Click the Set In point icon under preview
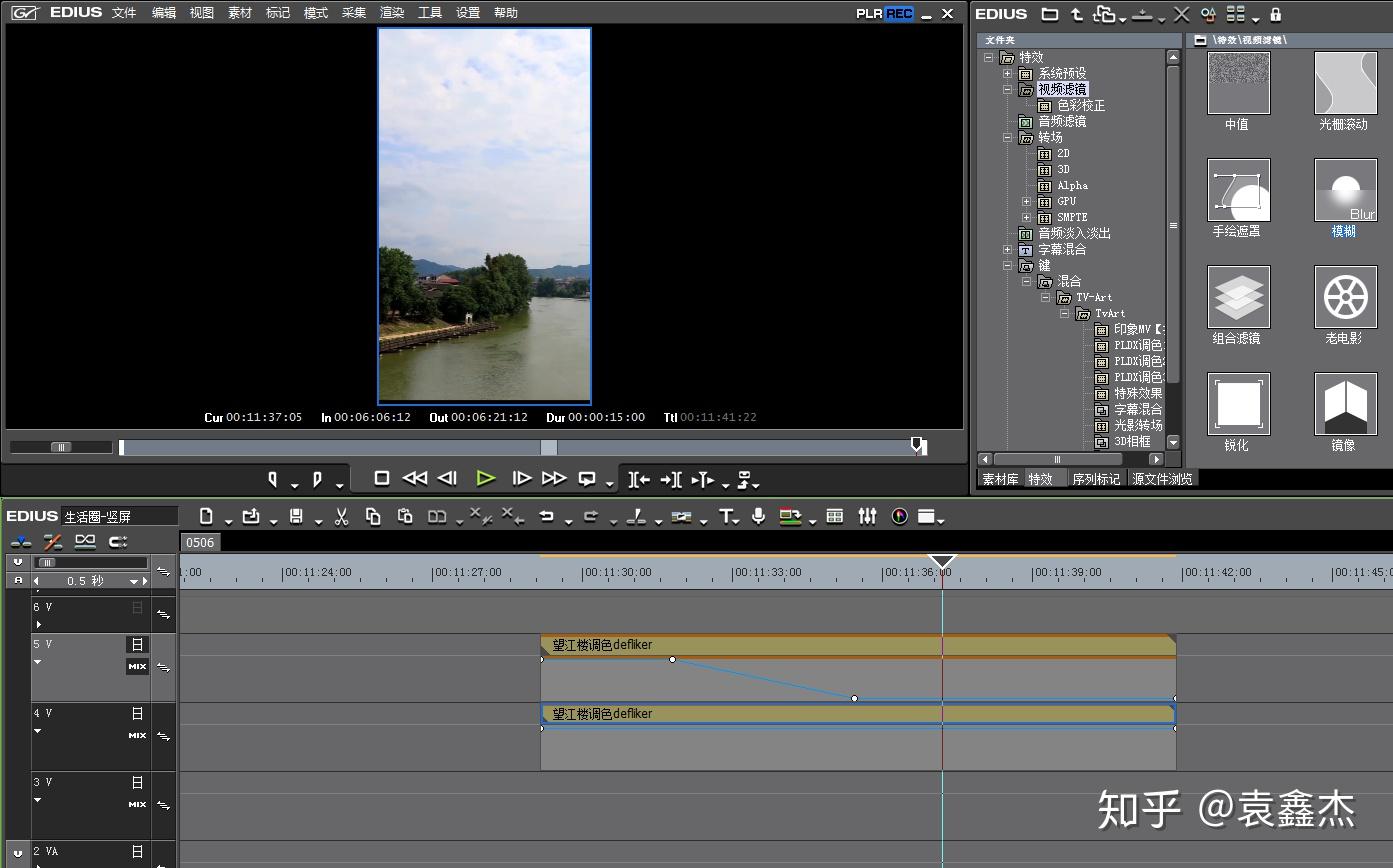This screenshot has height=868, width=1393. tap(272, 479)
